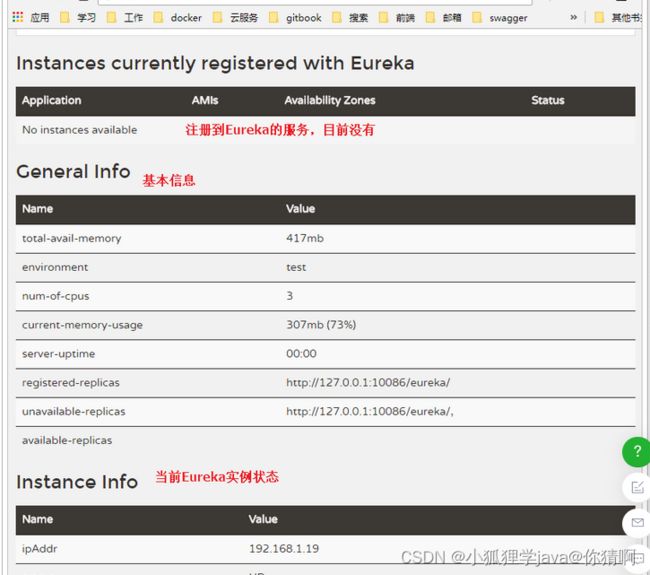Click the 'Instances currently registered with Eureka' heading
The image size is (650, 575).
tap(215, 63)
